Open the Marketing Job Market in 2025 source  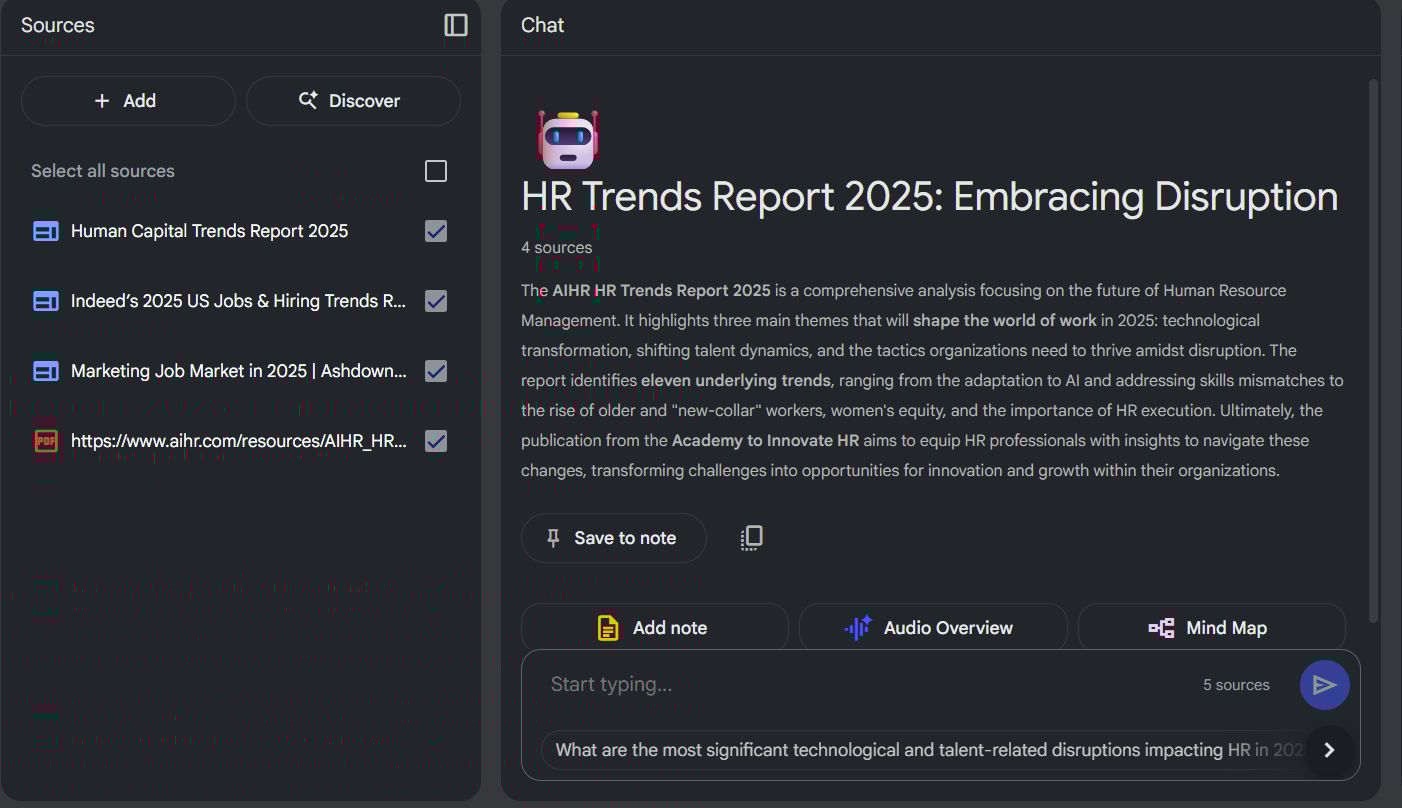239,371
